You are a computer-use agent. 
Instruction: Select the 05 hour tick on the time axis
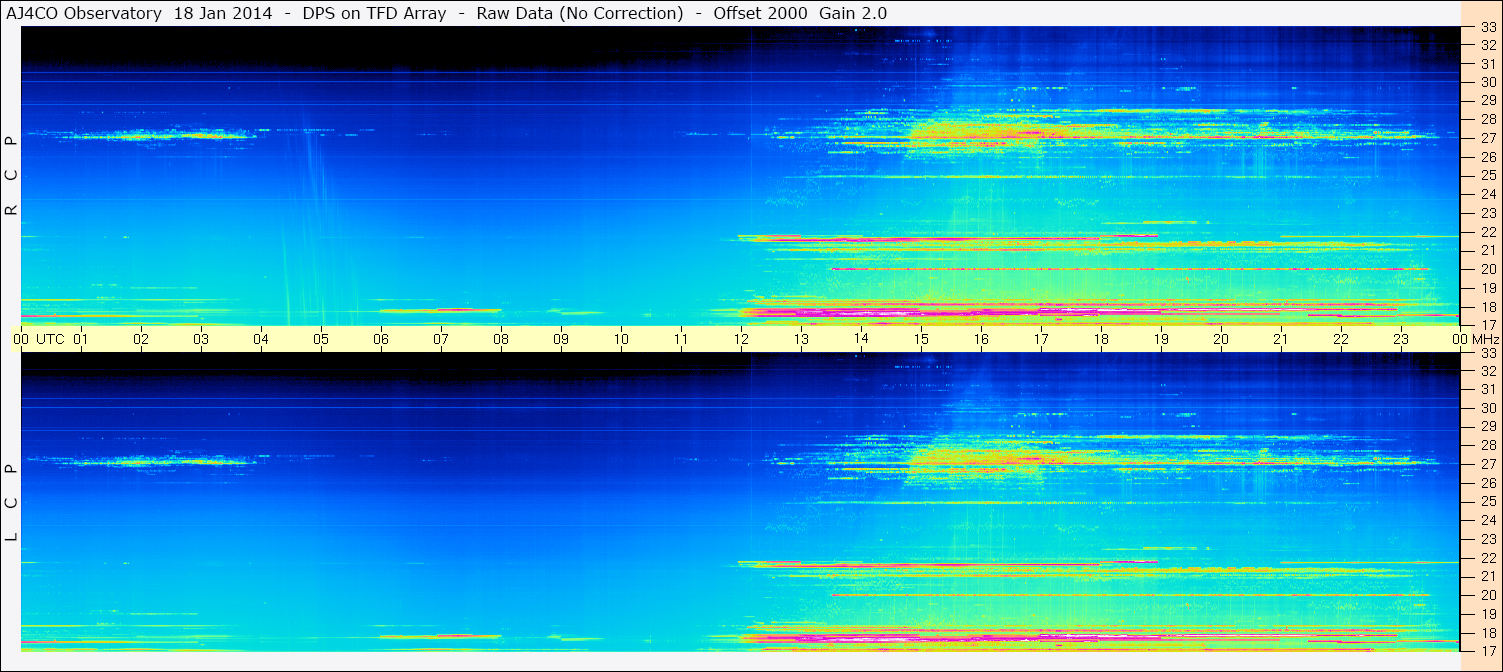click(x=321, y=340)
